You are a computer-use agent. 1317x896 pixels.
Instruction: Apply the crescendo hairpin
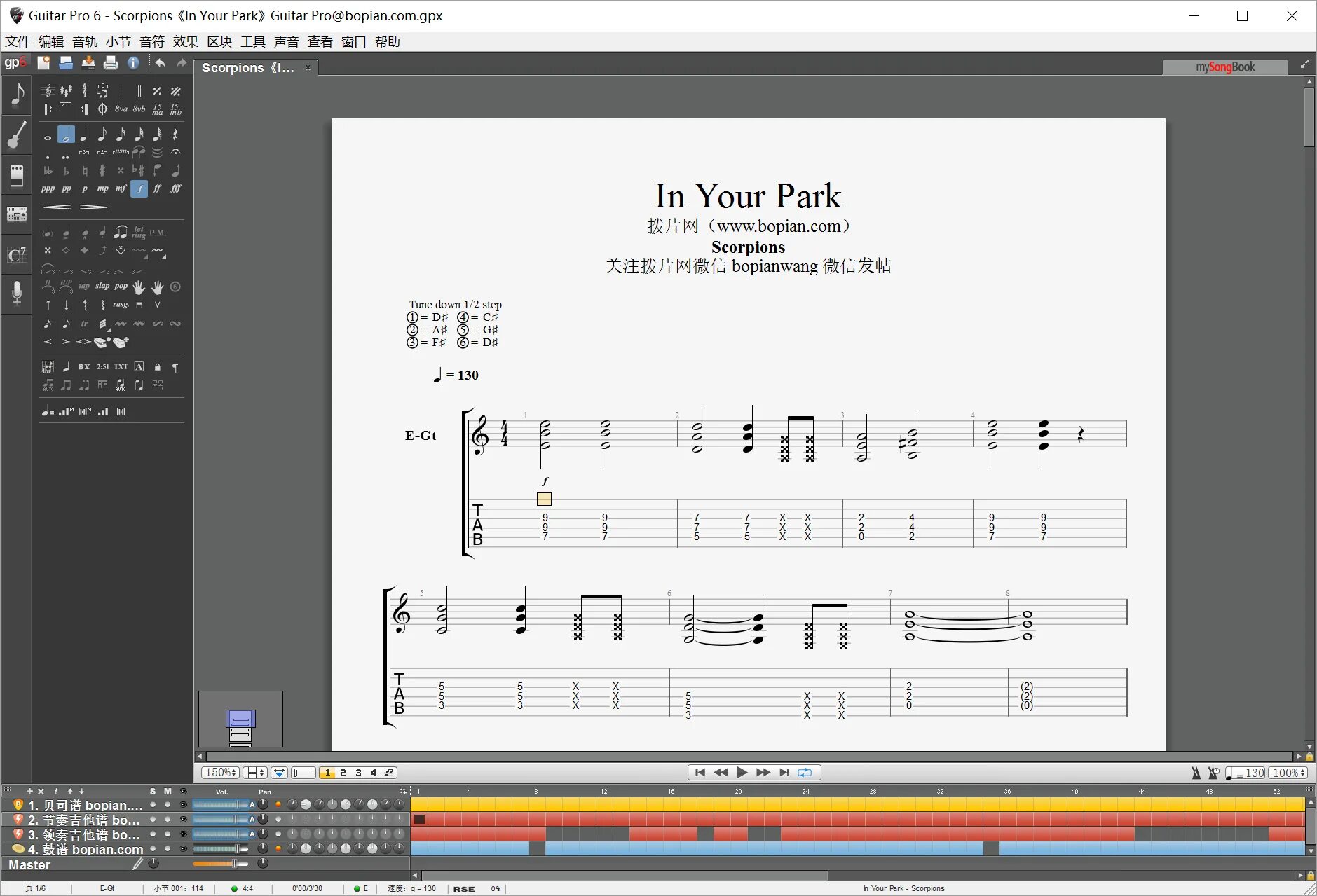(x=57, y=207)
